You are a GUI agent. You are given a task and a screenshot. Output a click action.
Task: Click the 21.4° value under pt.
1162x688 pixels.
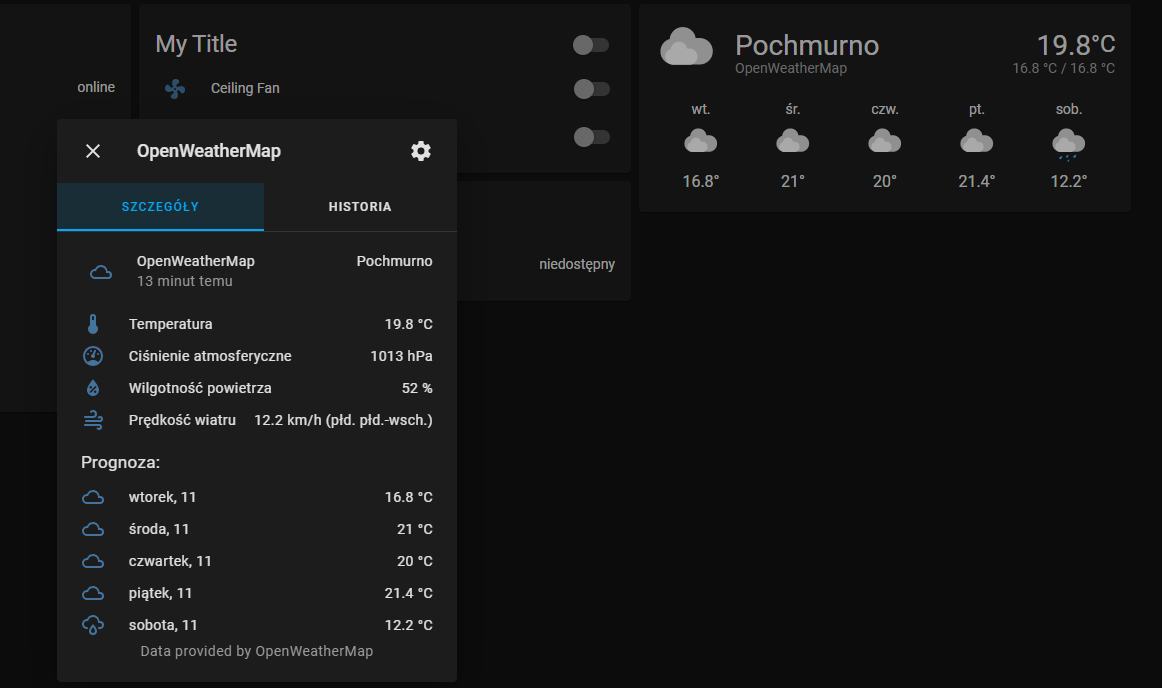pos(976,182)
